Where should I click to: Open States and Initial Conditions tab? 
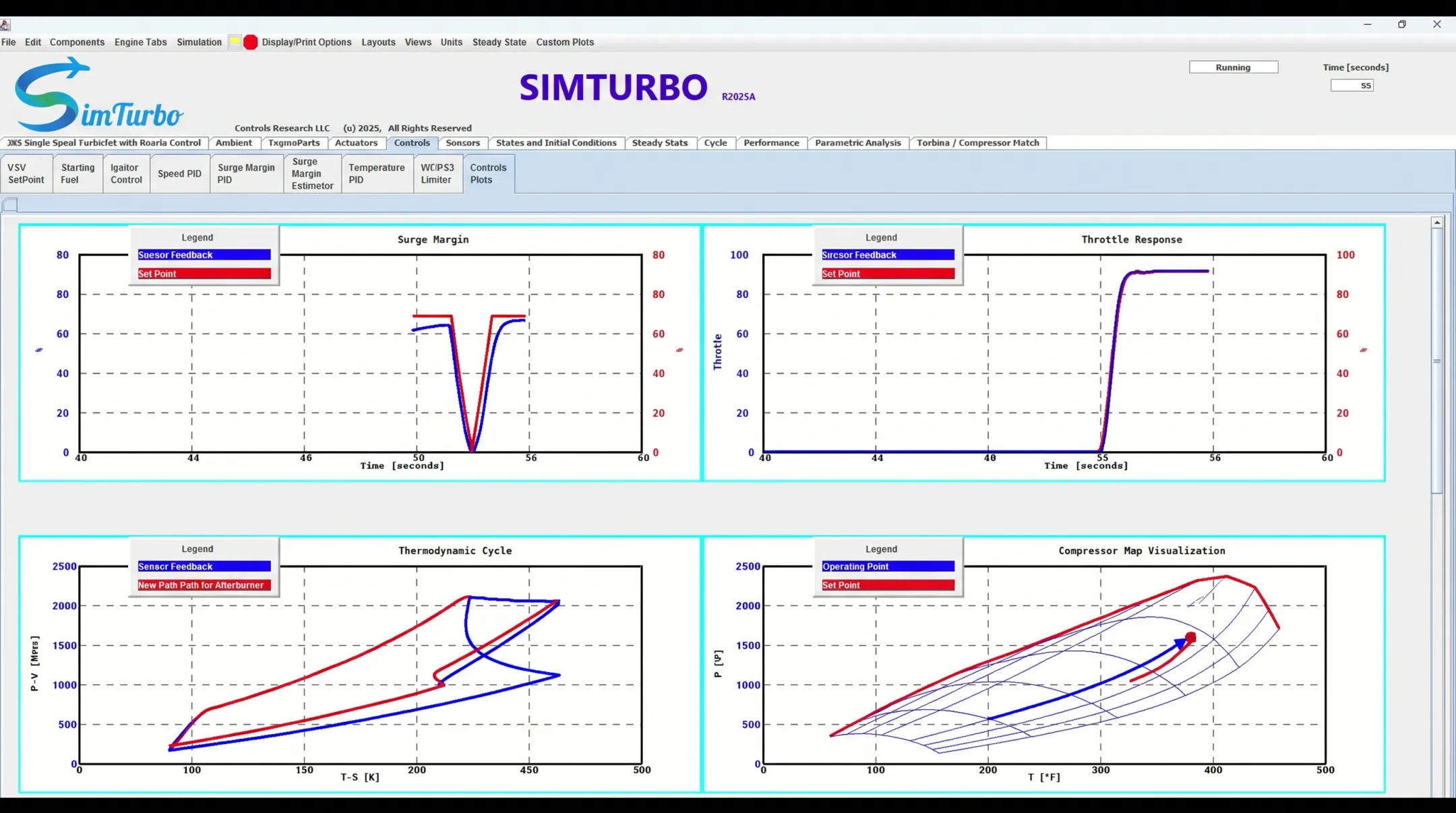pos(556,143)
